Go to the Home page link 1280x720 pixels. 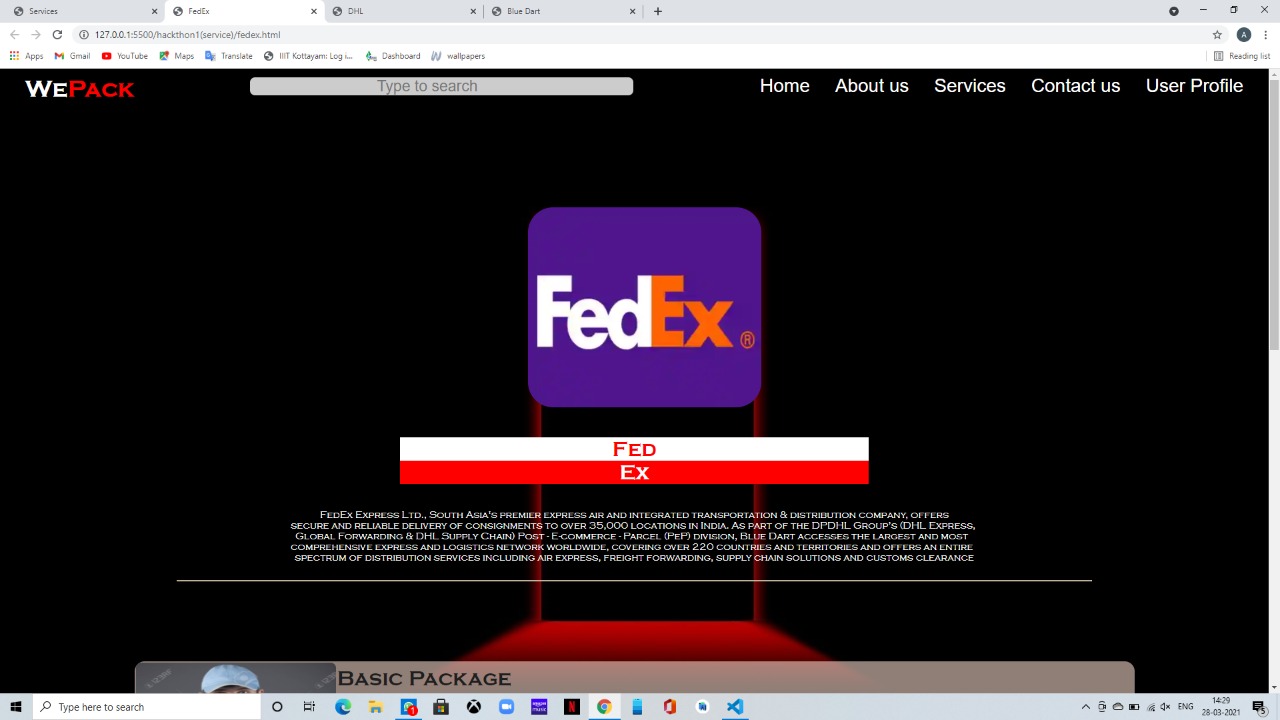point(784,86)
